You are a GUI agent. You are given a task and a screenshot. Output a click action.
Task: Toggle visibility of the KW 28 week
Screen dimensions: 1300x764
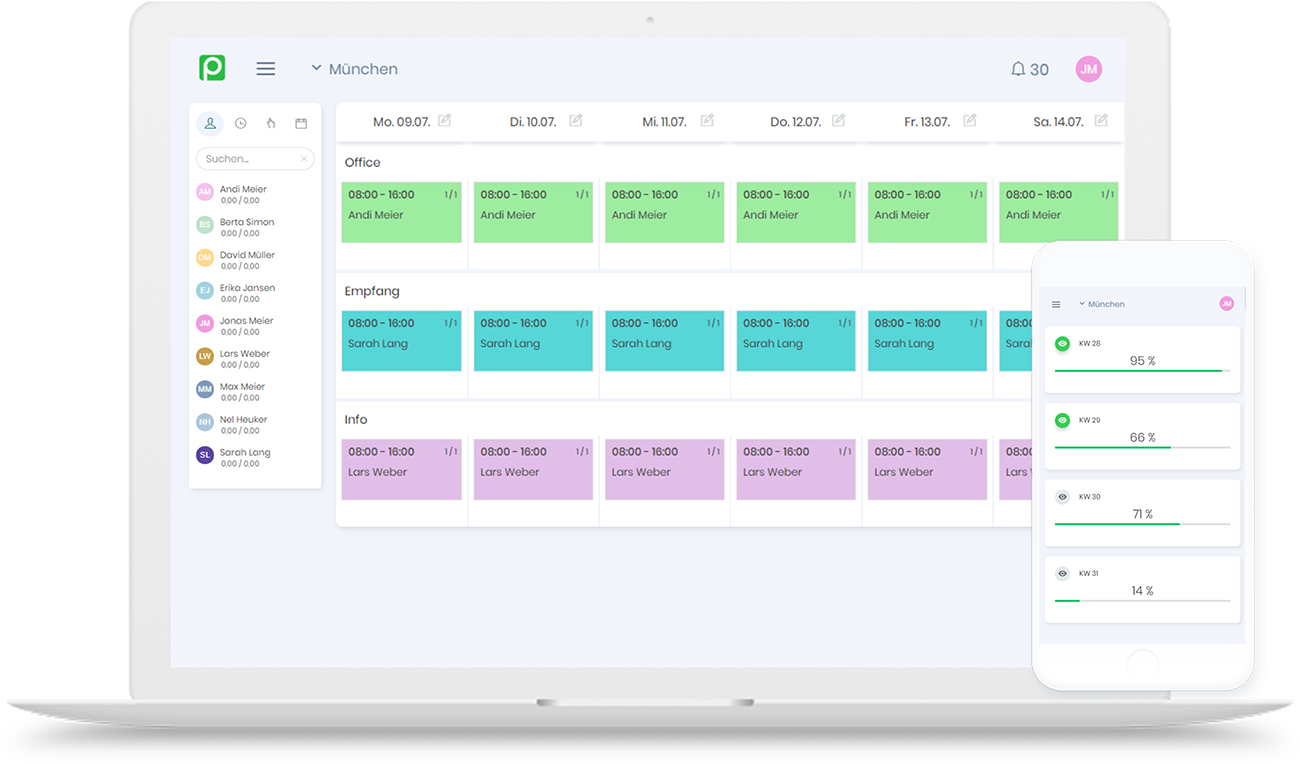click(1062, 342)
